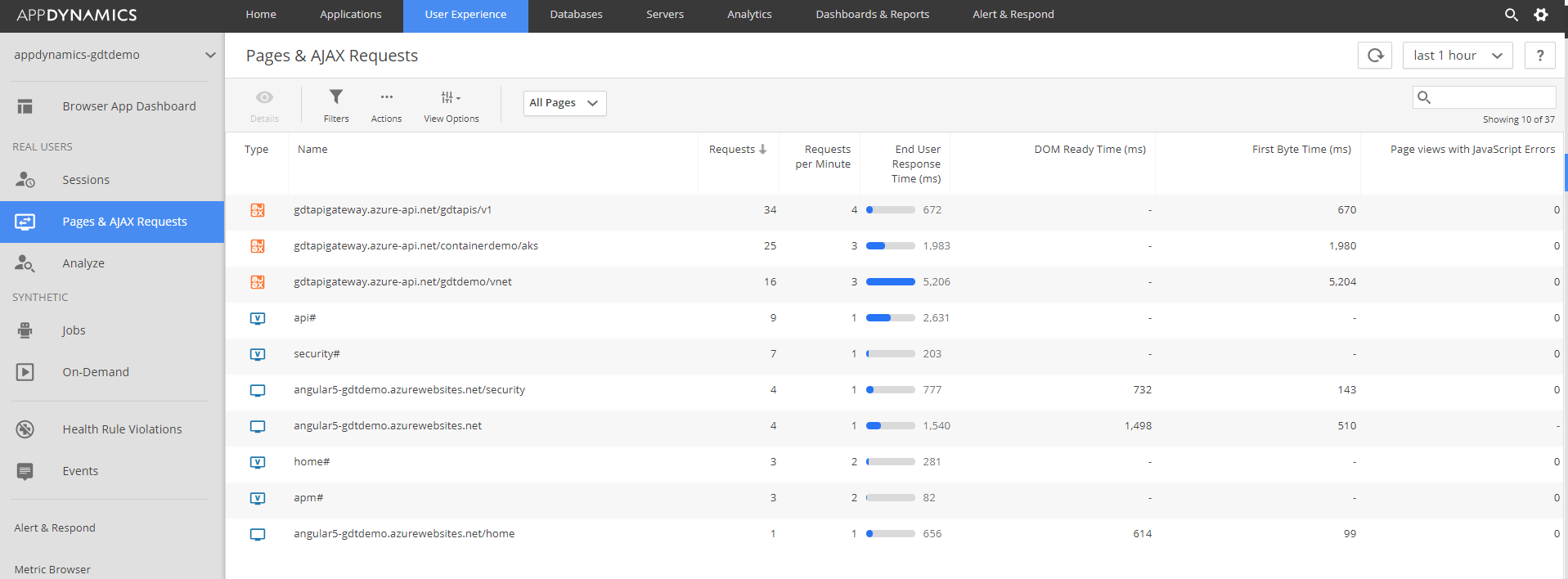Open the settings gear in top bar
The width and height of the screenshot is (1568, 579).
[1541, 15]
